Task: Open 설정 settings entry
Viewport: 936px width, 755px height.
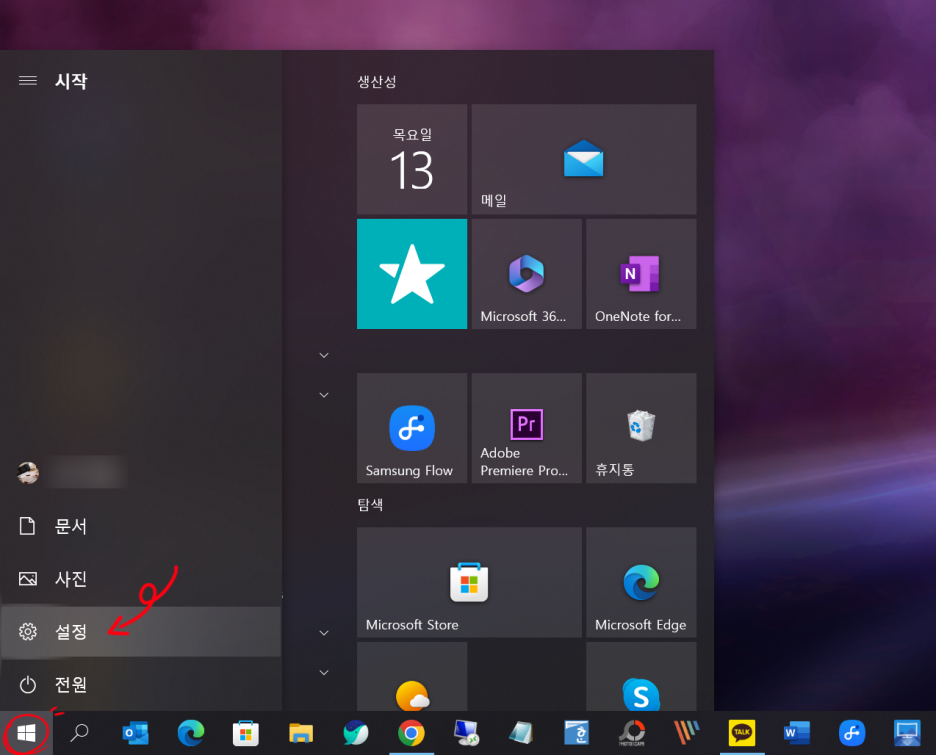Action: (141, 631)
